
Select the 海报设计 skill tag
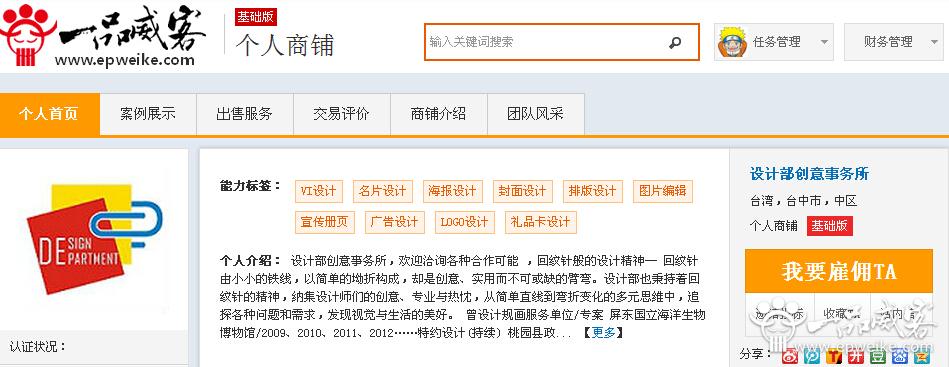[x=452, y=191]
